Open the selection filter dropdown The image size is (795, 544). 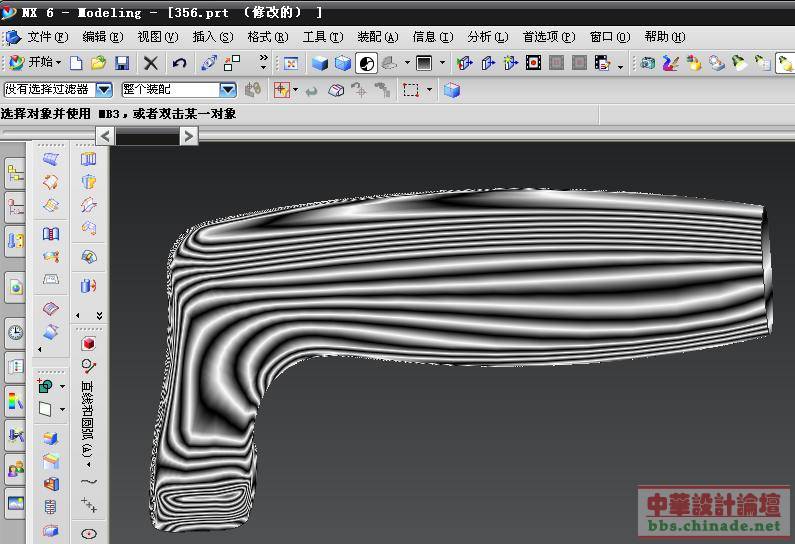tap(104, 90)
